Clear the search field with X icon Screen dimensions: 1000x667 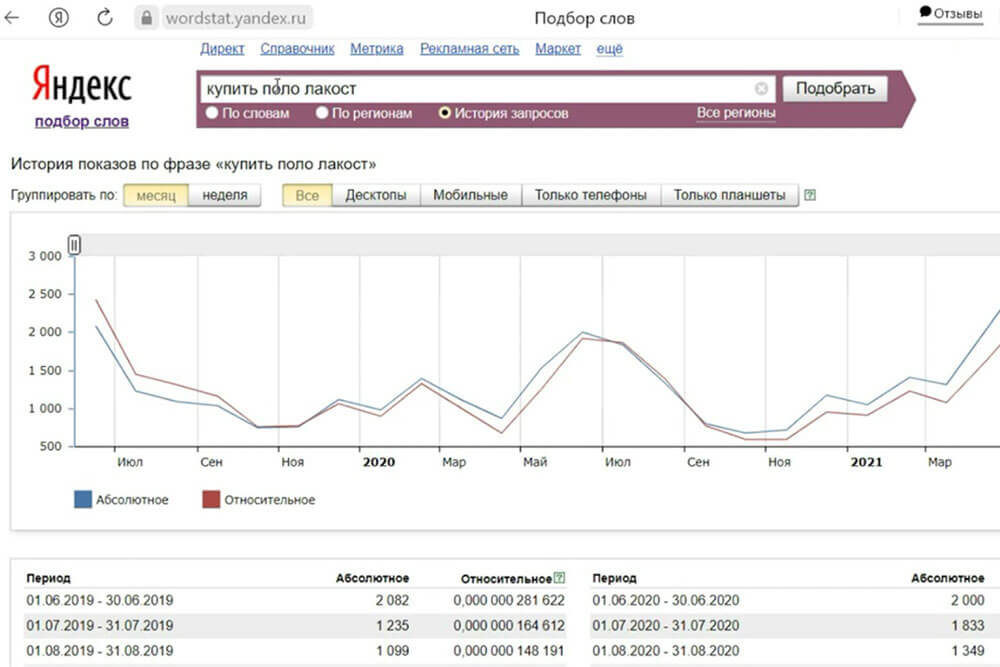[761, 88]
